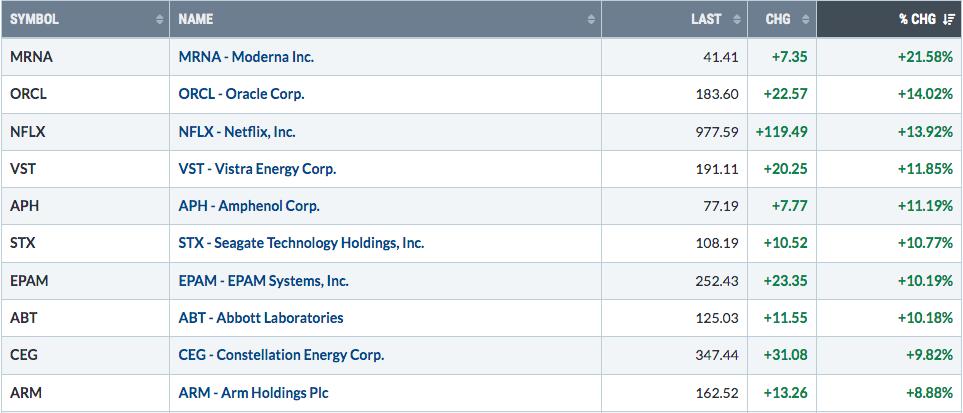The image size is (963, 413).
Task: Open STX - Seagate Technology Holdings link
Action: (x=301, y=243)
